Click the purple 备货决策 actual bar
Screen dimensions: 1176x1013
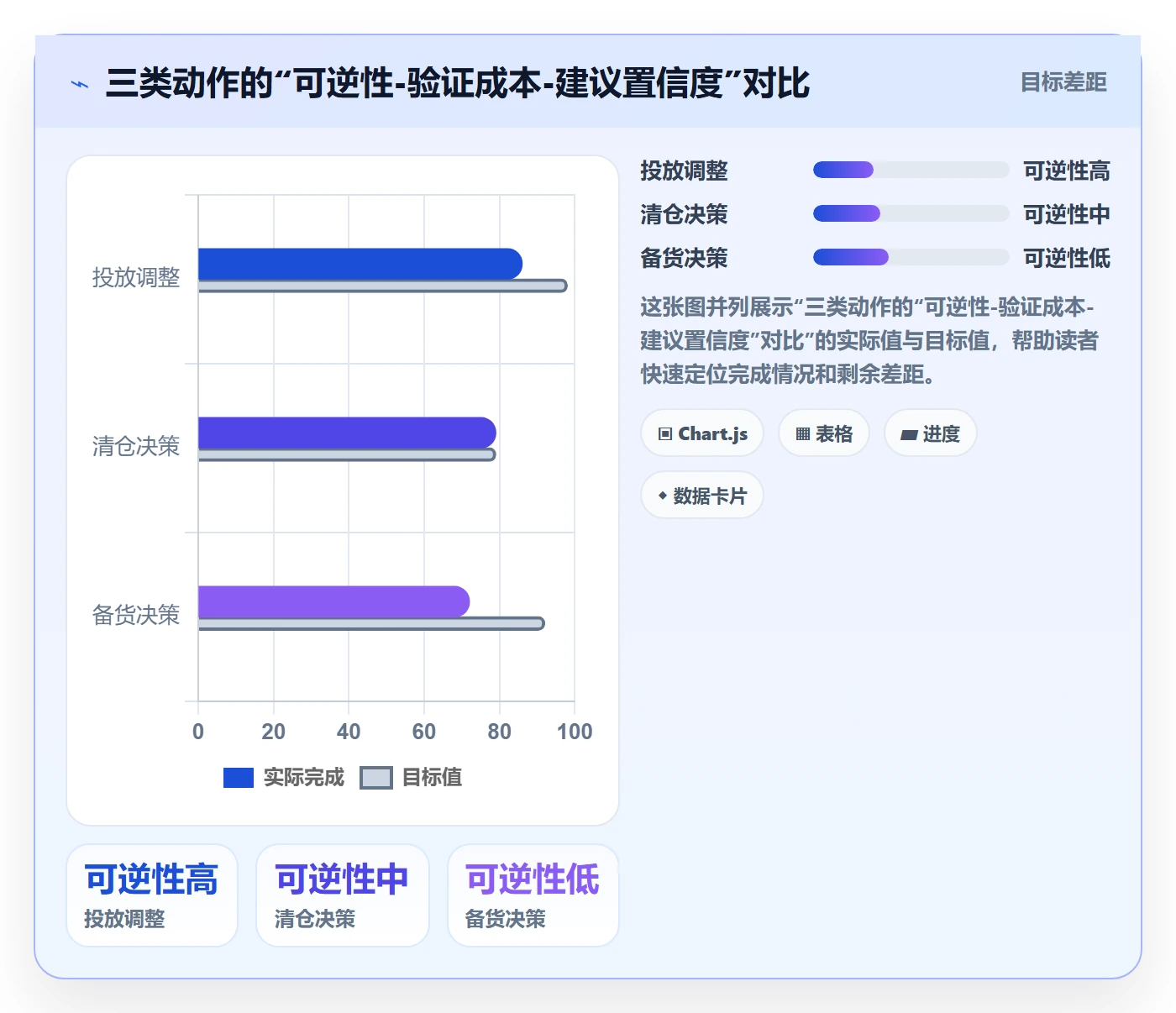click(333, 601)
